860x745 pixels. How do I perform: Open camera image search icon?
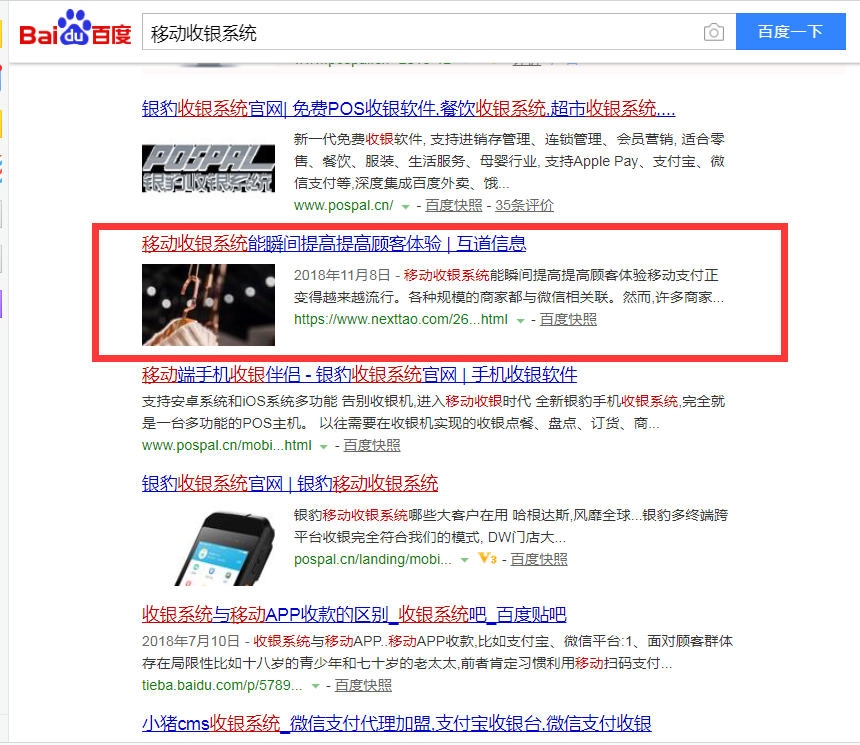pos(714,32)
